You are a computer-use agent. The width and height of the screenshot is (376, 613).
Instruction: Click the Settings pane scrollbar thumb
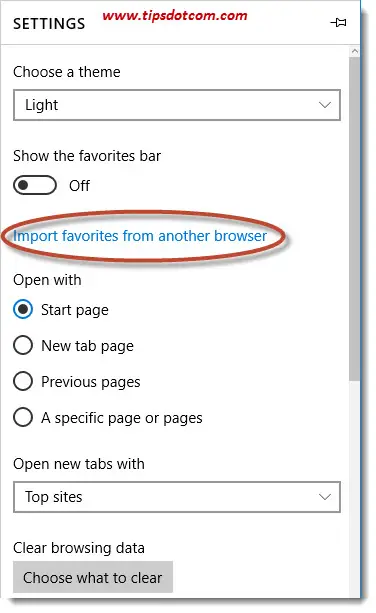click(x=355, y=218)
